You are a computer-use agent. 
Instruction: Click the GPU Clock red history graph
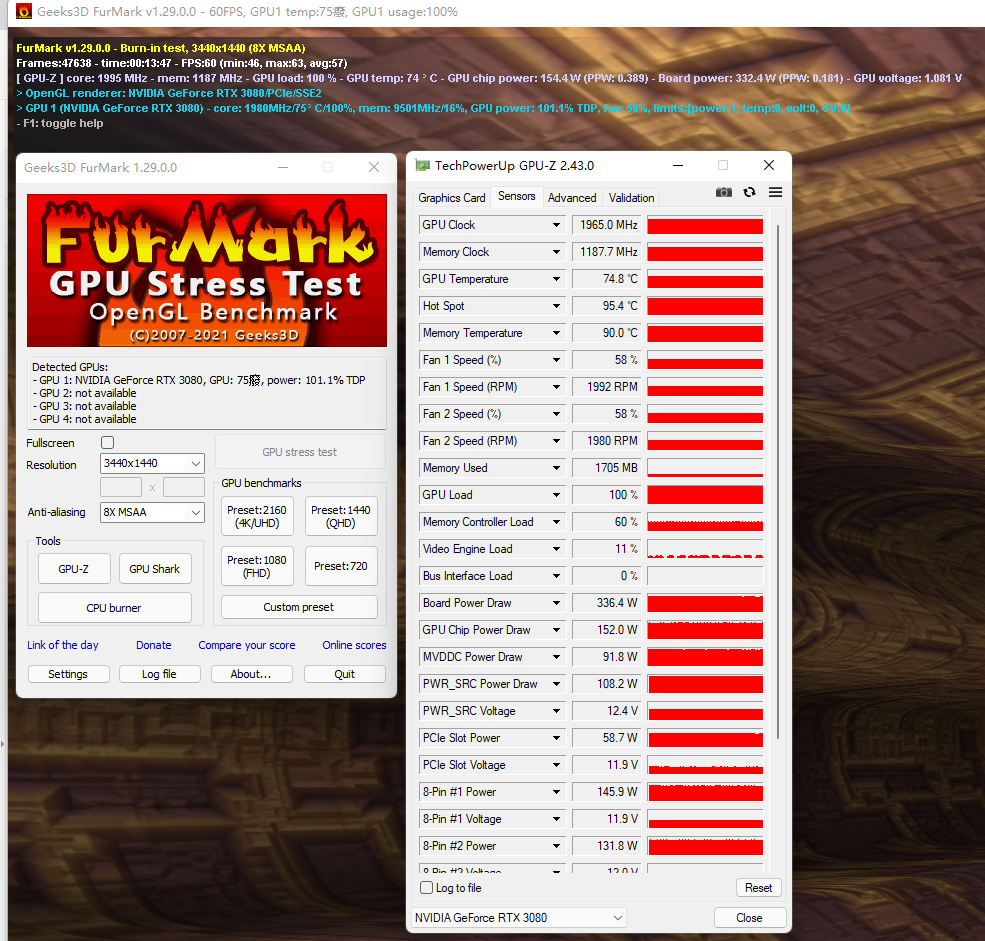[x=705, y=225]
